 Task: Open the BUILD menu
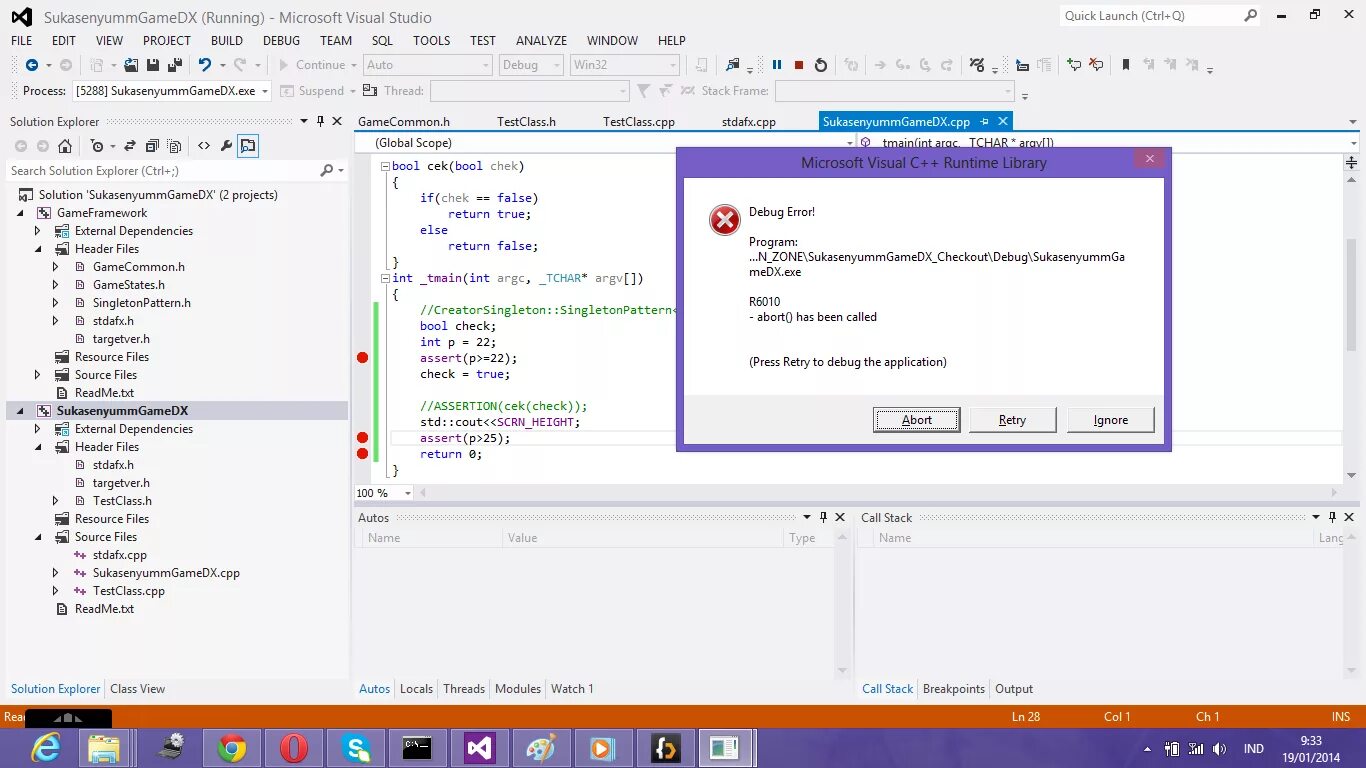227,41
